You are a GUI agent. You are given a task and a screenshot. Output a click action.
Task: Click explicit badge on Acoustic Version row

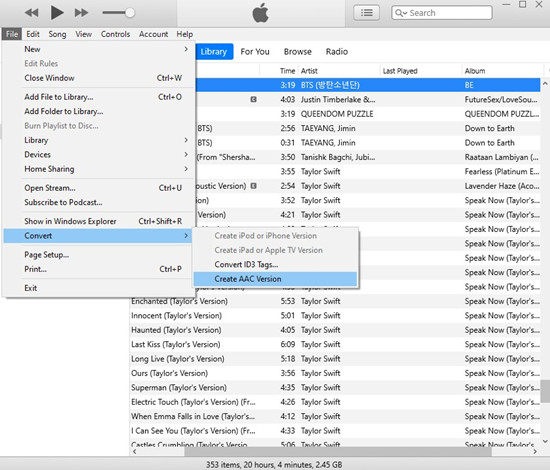[254, 186]
